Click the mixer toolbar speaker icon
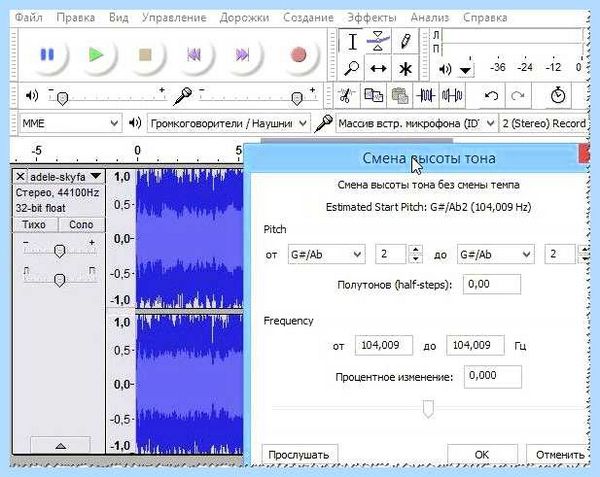600x477 pixels. (32, 95)
